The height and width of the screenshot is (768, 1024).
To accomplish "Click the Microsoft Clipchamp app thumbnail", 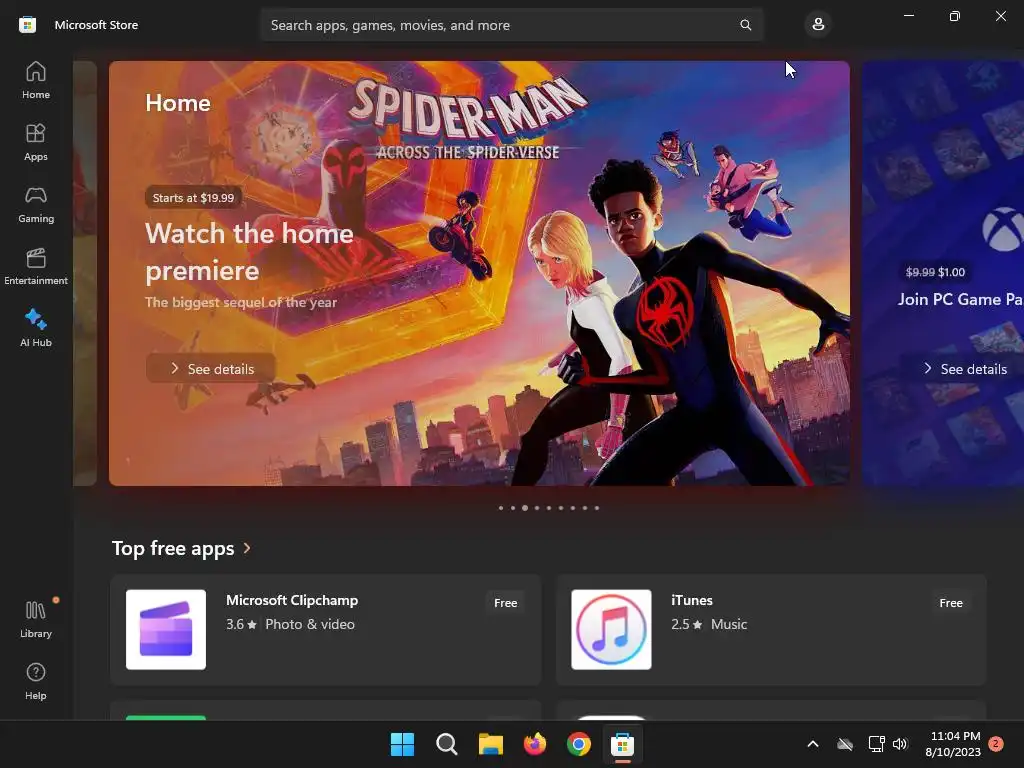I will (x=166, y=630).
